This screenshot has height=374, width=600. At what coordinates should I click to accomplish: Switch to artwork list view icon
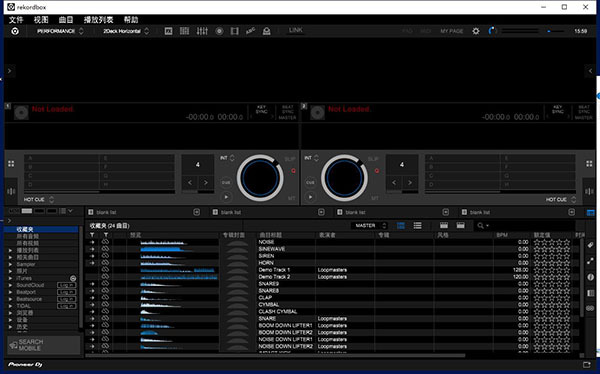(x=401, y=225)
